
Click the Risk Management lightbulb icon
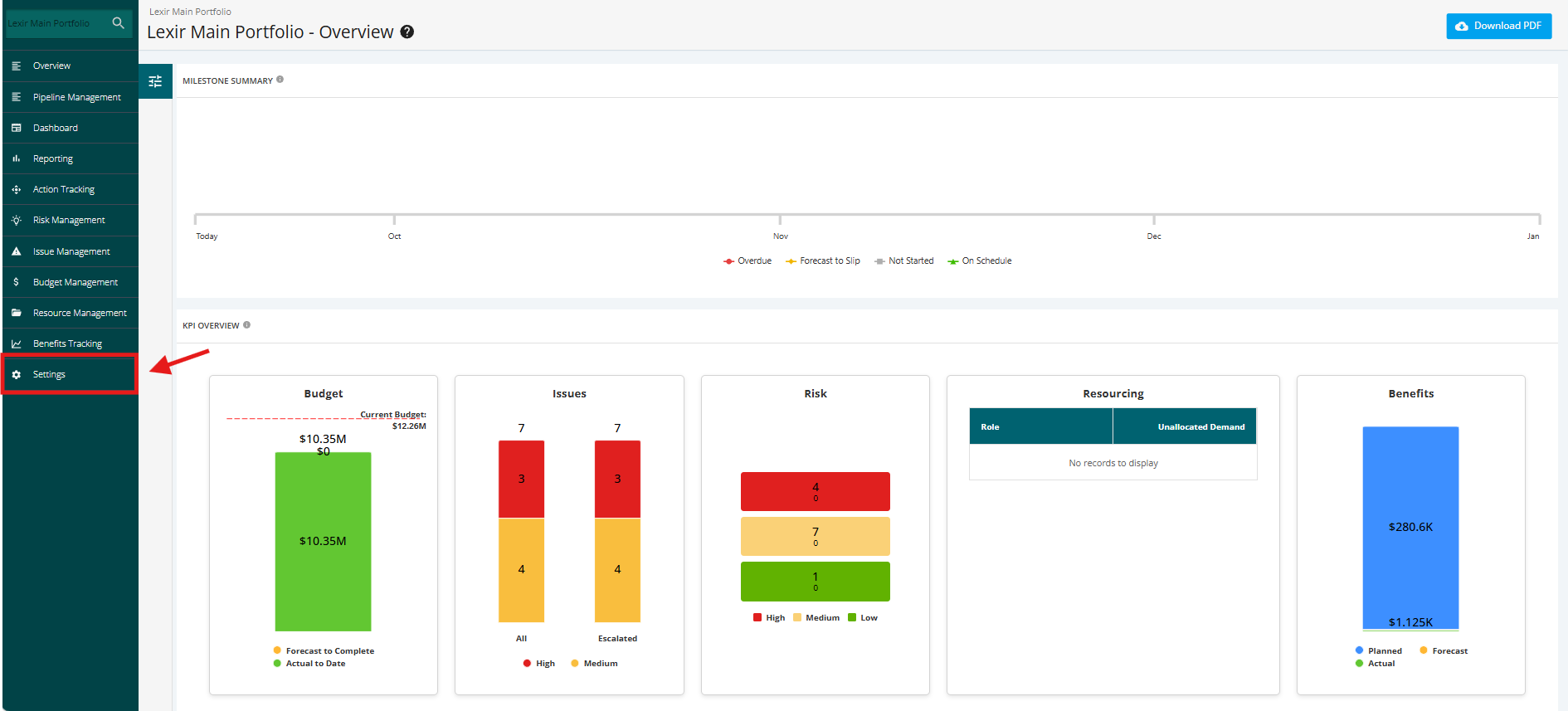pyautogui.click(x=16, y=221)
